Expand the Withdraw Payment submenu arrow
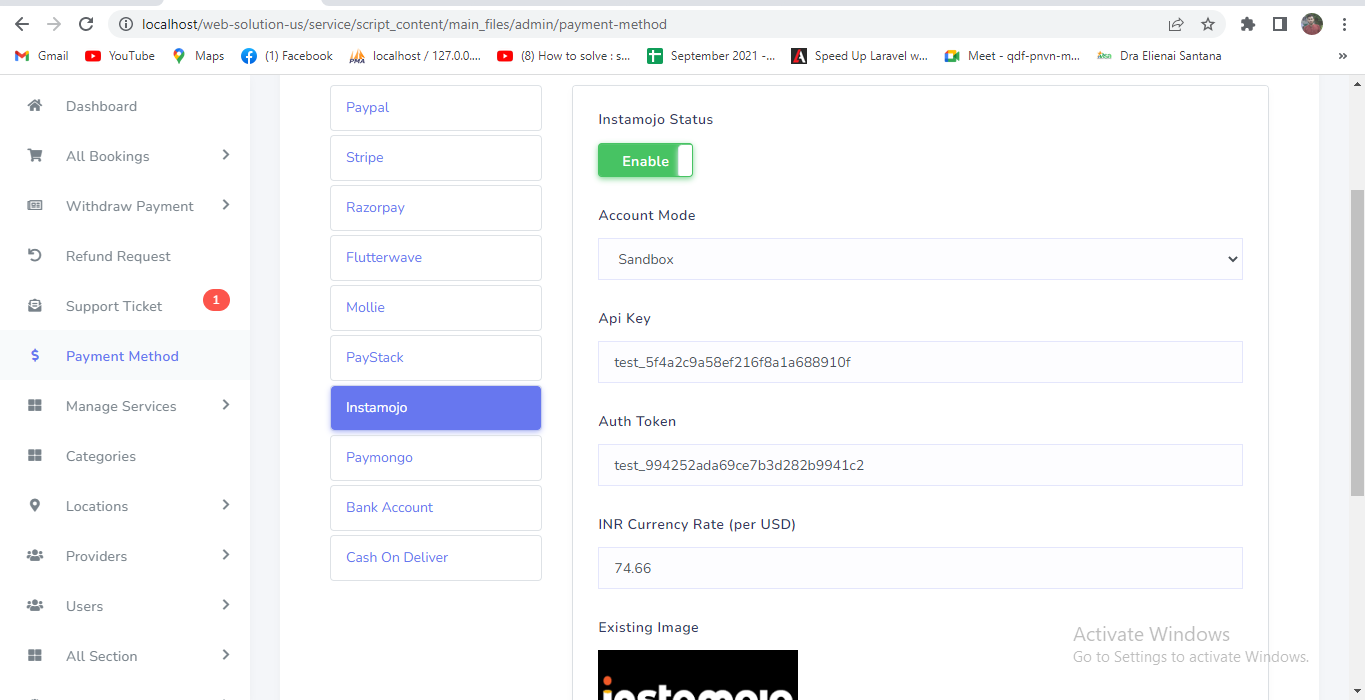The height and width of the screenshot is (700, 1365). [x=226, y=205]
